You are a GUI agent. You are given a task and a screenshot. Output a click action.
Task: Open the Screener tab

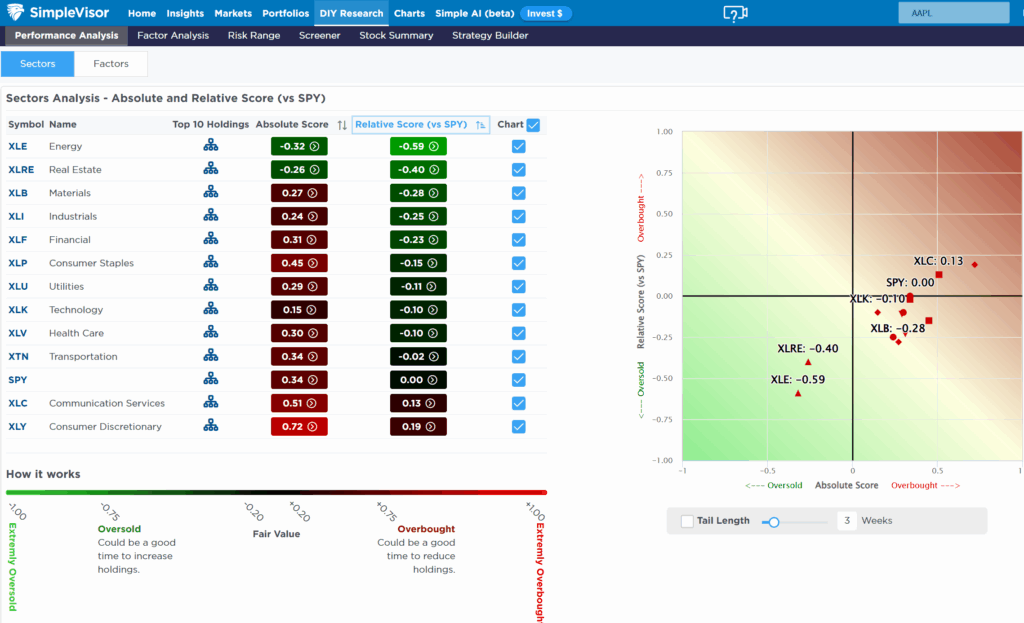tap(319, 35)
